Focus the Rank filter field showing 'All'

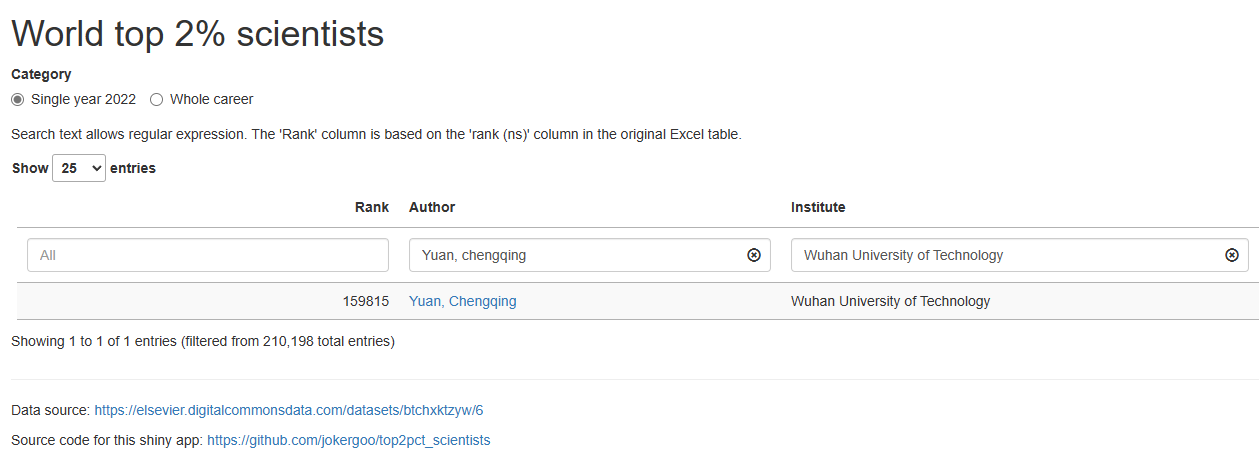207,255
